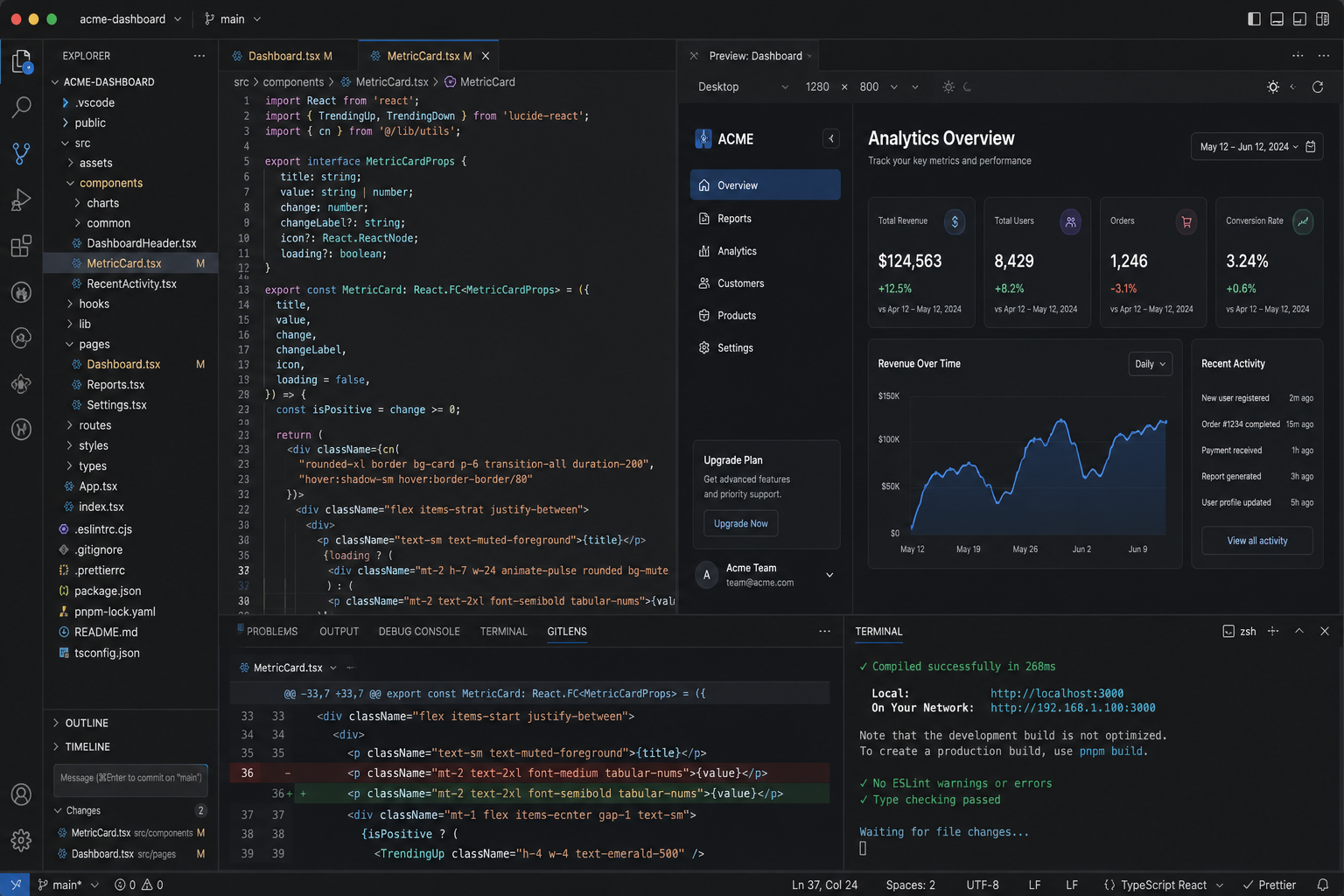This screenshot has width=1344, height=896.
Task: Open RecentActivity.tsx in the explorer
Action: tap(131, 283)
